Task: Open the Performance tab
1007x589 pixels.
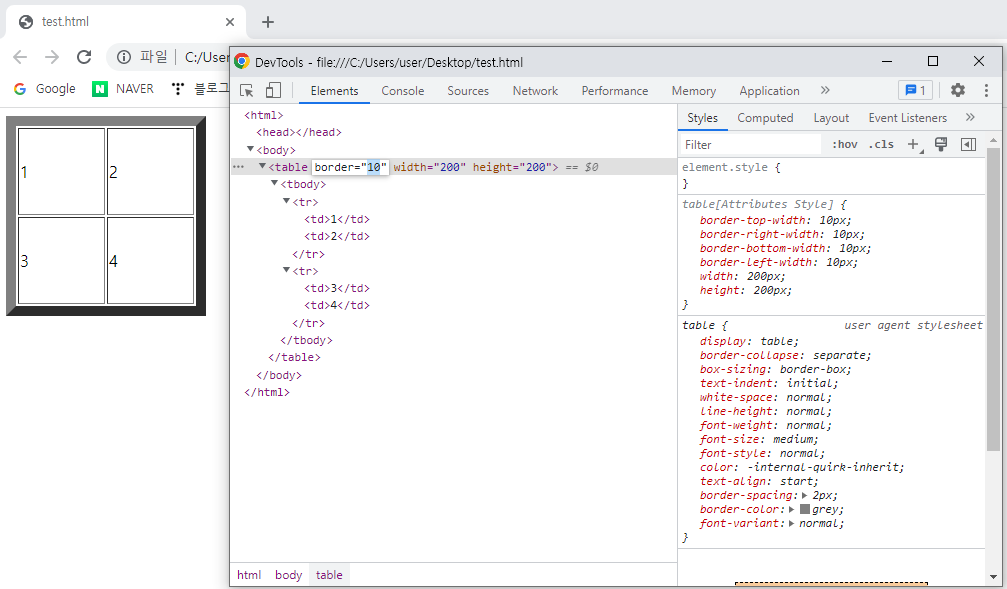Action: (615, 91)
